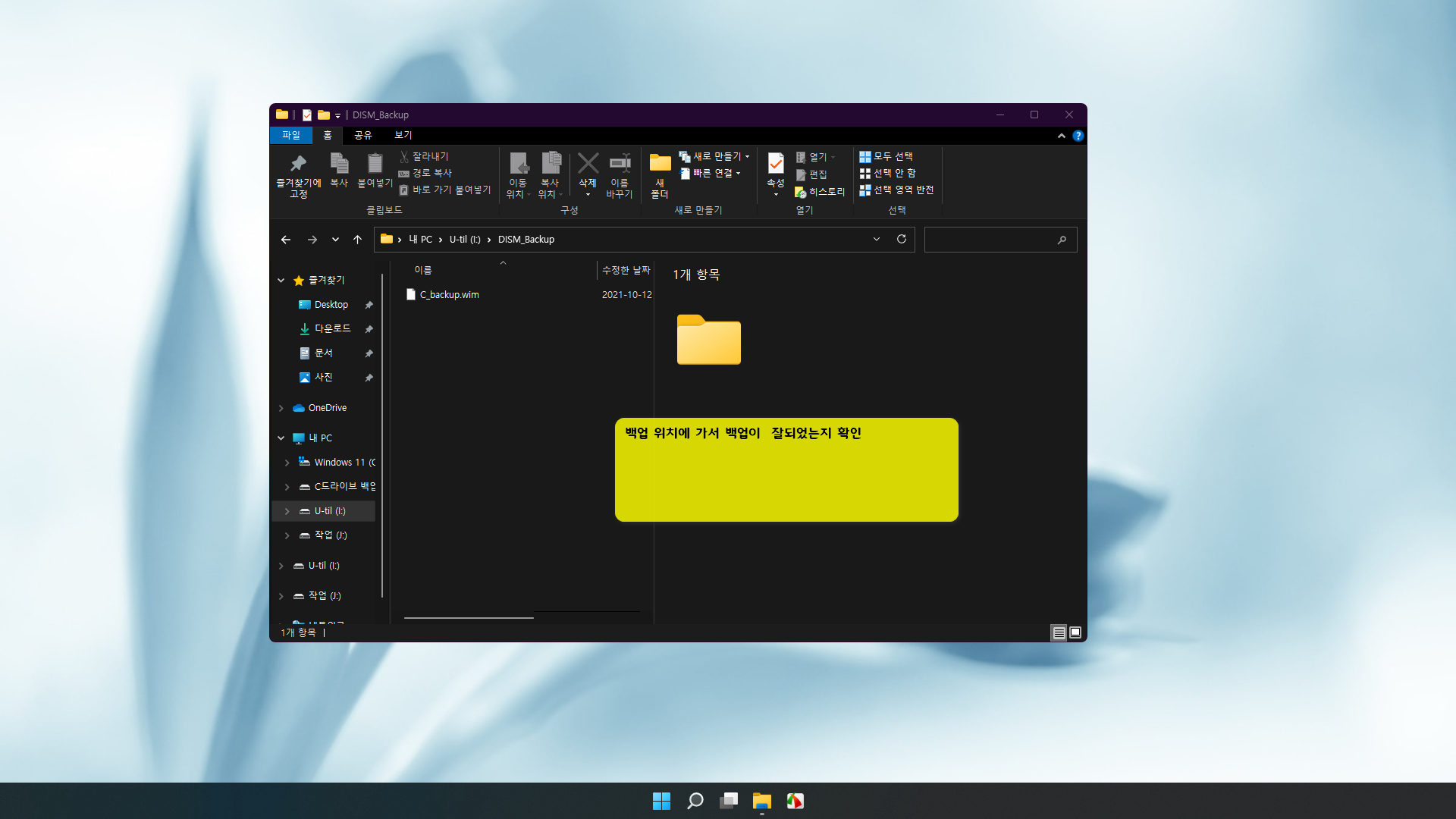This screenshot has width=1456, height=819.
Task: Open 다운로드 (Downloads) in Quick access
Action: [x=332, y=329]
